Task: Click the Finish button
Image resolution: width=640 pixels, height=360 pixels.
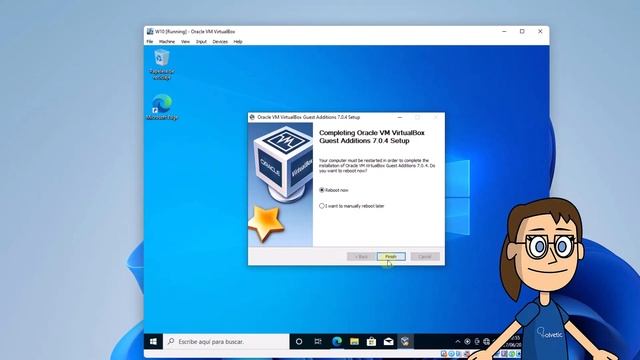Action: pyautogui.click(x=391, y=256)
